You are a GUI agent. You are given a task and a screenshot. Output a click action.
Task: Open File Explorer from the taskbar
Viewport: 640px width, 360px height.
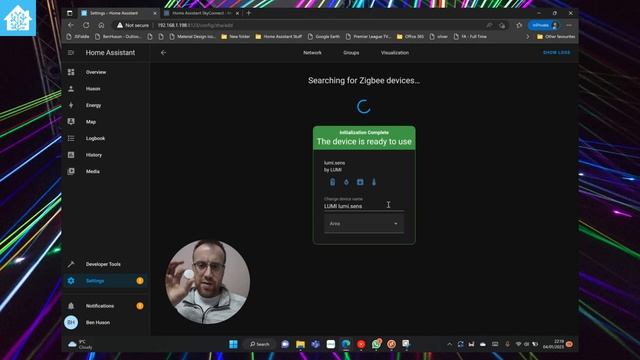(x=300, y=344)
